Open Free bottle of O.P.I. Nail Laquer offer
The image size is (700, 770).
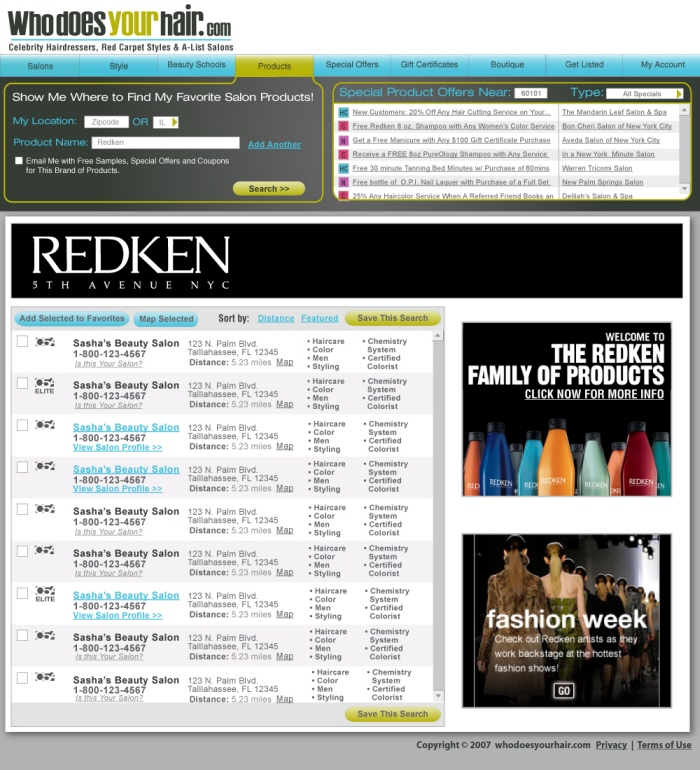pos(450,182)
